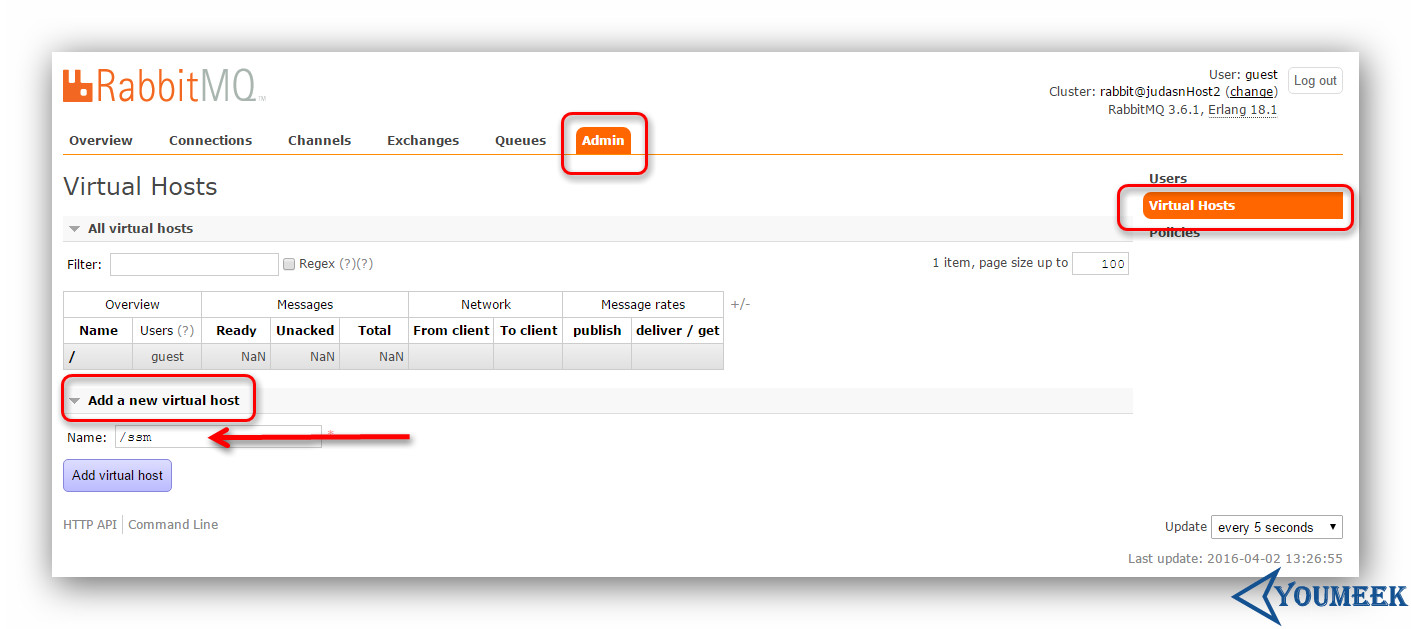Viewport: 1411px width, 629px height.
Task: Switch to the Exchanges tab
Action: tap(422, 140)
